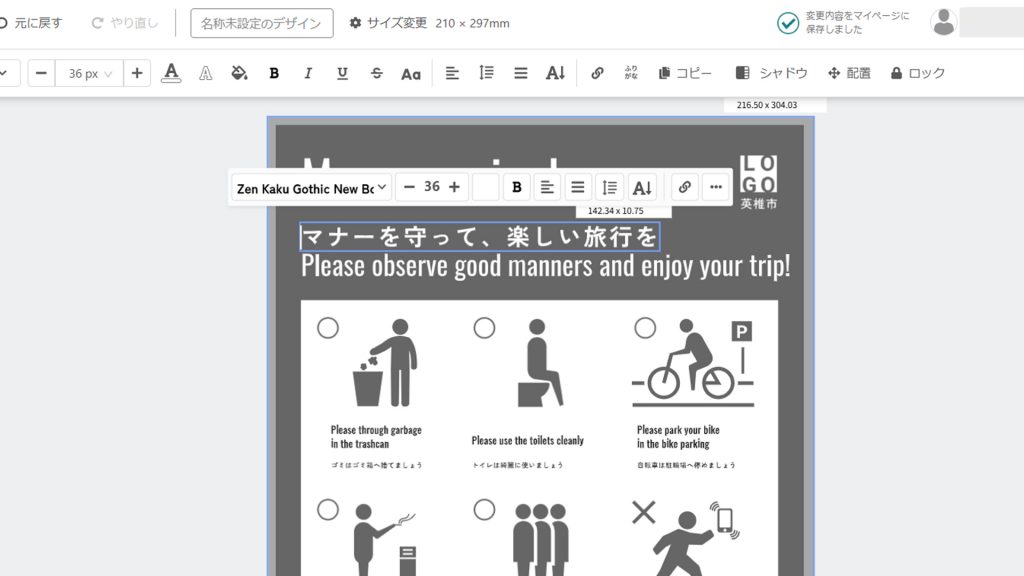Viewport: 1024px width, 576px height.
Task: Click the コピー copy button
Action: pos(685,73)
